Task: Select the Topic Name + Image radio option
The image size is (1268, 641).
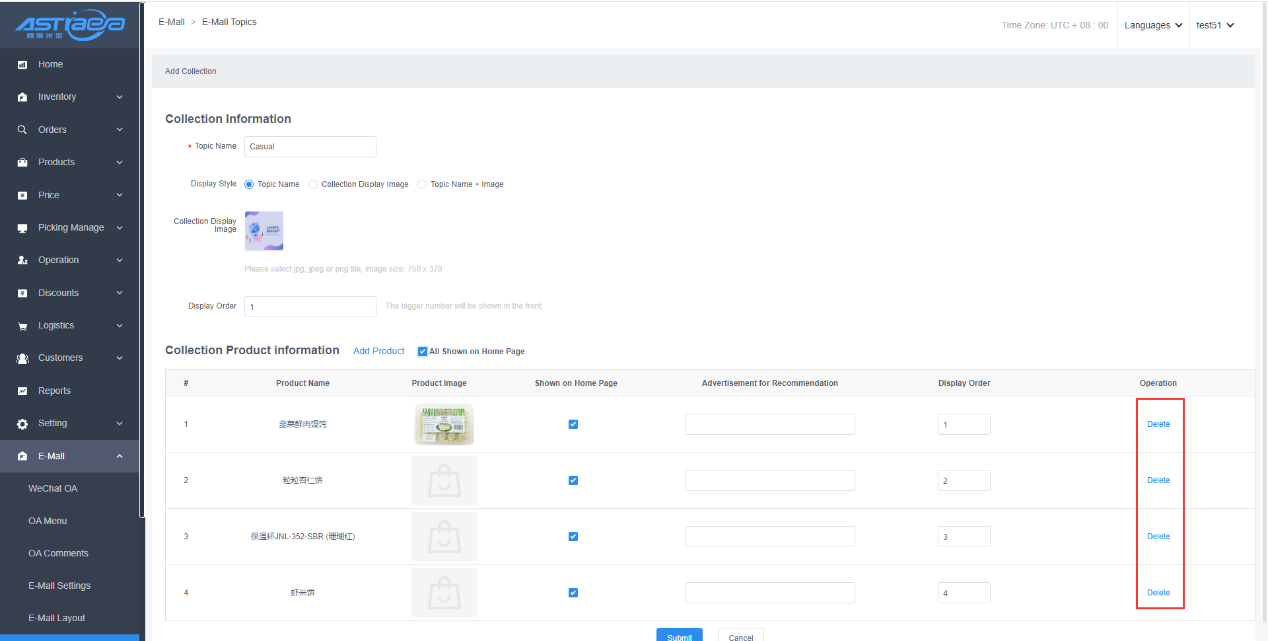Action: click(422, 184)
